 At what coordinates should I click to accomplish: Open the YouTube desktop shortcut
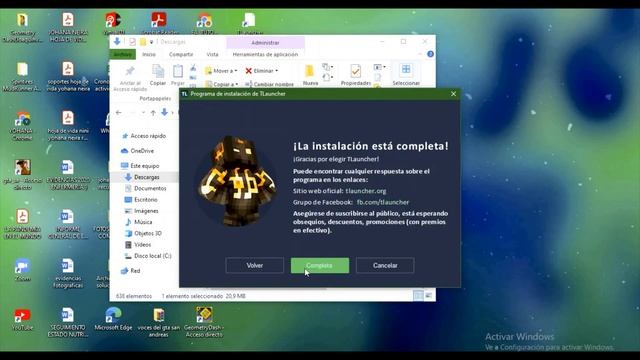point(22,319)
